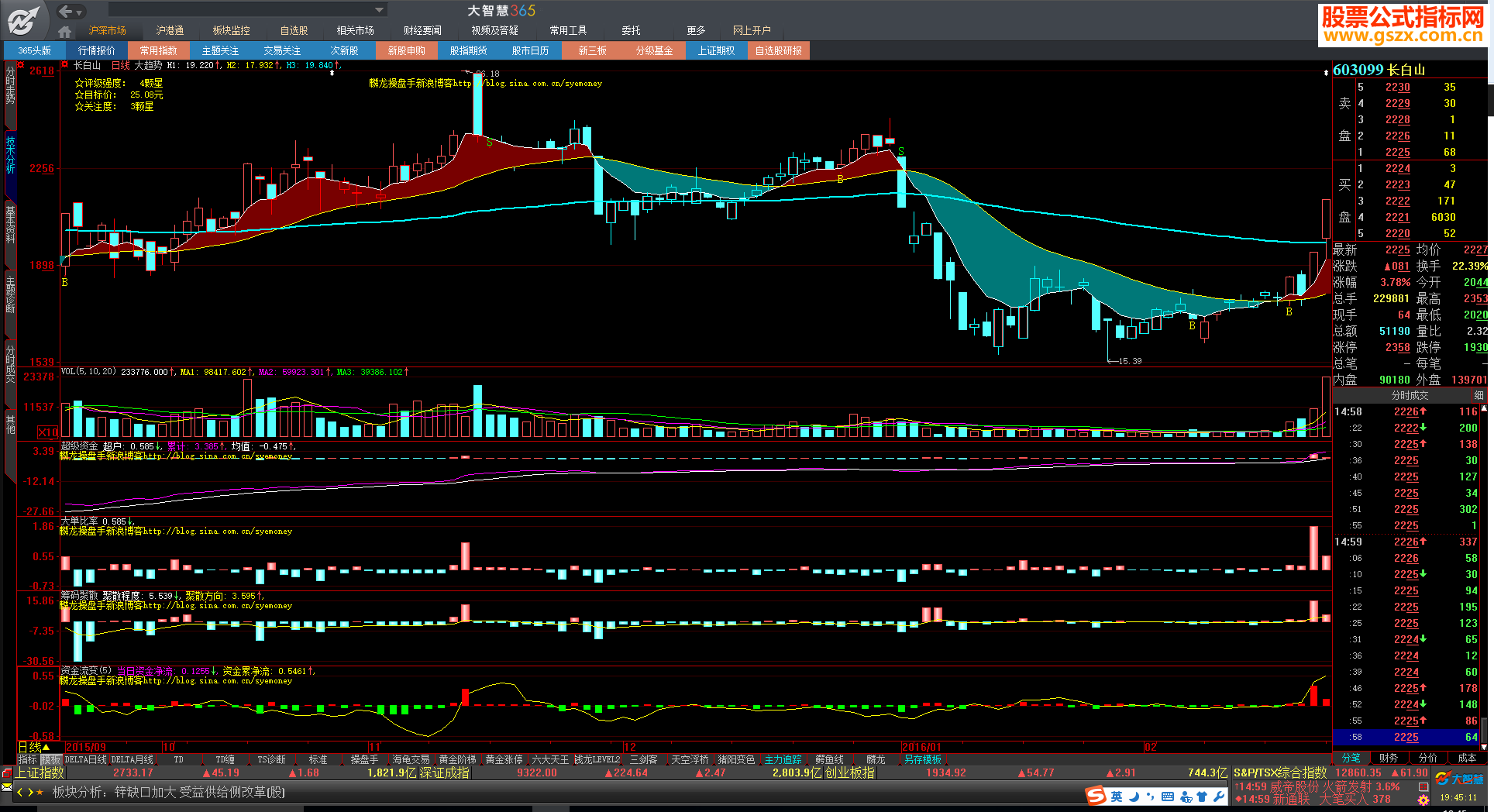Select the 365头版 tab
This screenshot has width=1494, height=812.
coord(35,50)
